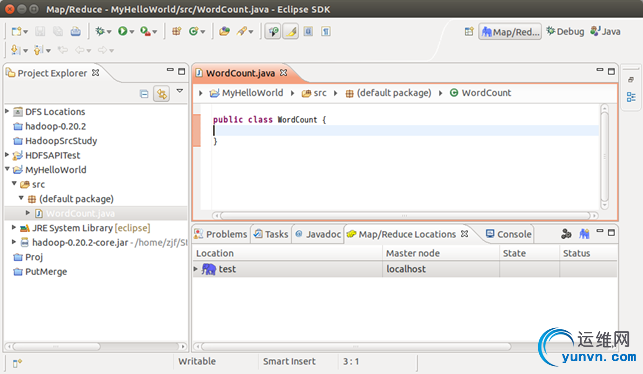Expand the HDFSAPITest project
Screen dimensions: 643x374
tap(7, 155)
